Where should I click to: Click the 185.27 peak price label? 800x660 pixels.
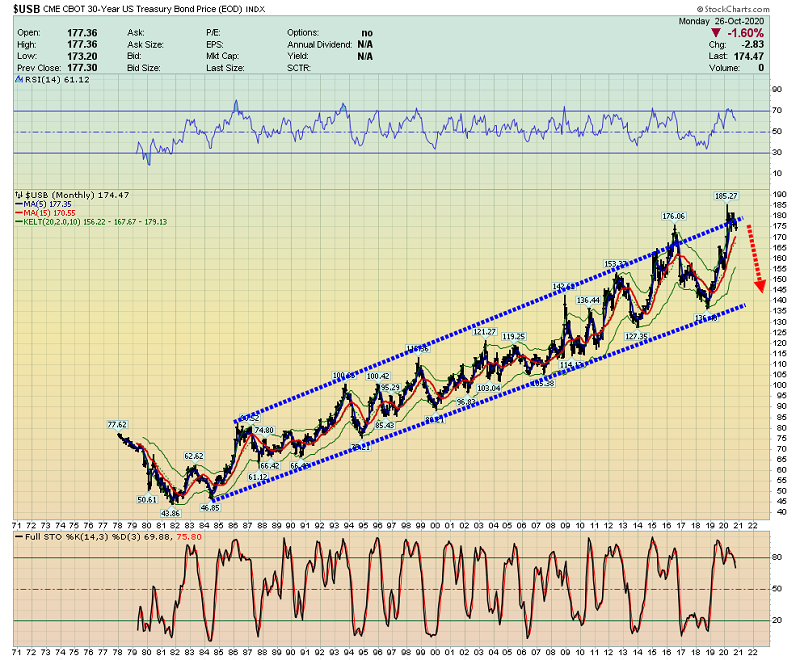[725, 196]
